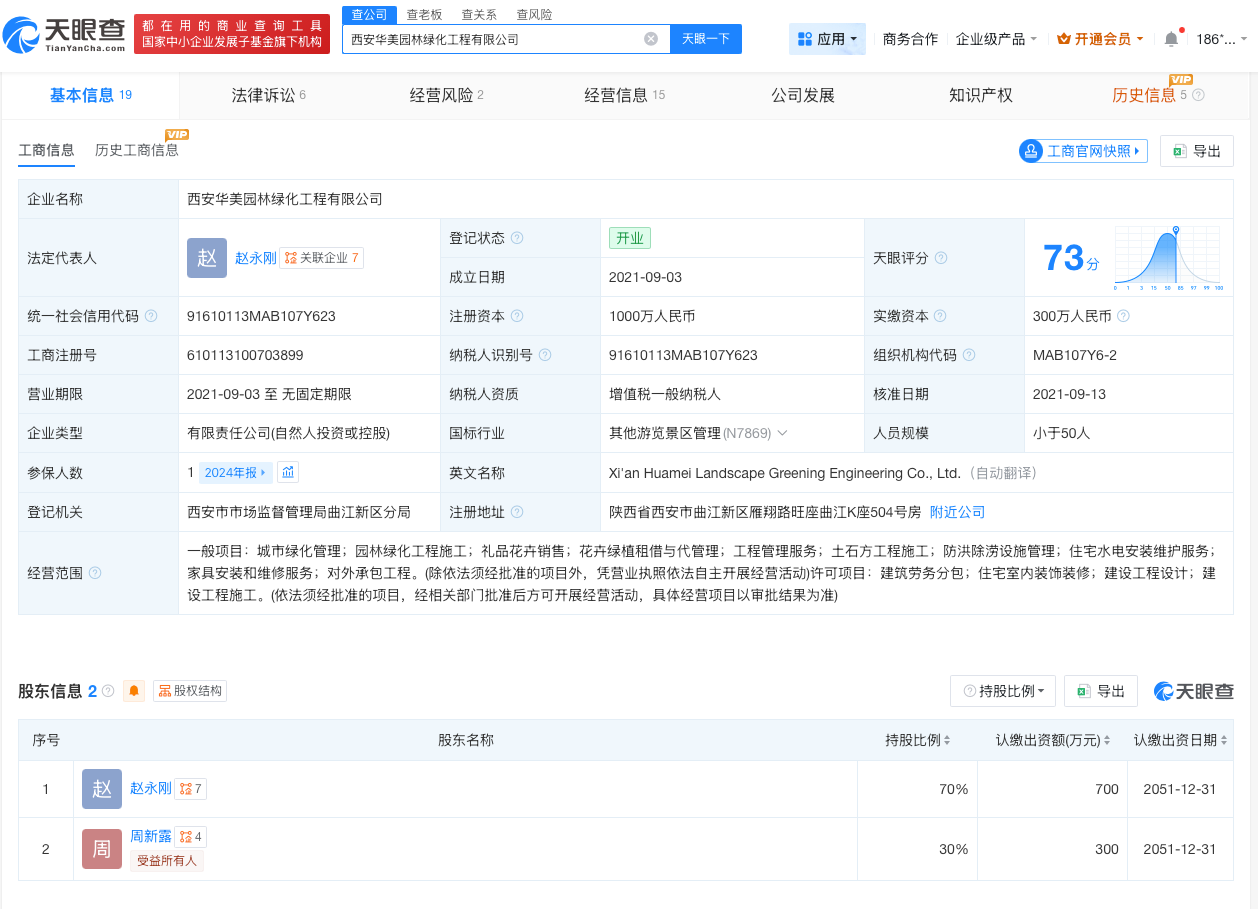The image size is (1258, 909).
Task: Click help icon next to 注册资本
Action: 517,316
